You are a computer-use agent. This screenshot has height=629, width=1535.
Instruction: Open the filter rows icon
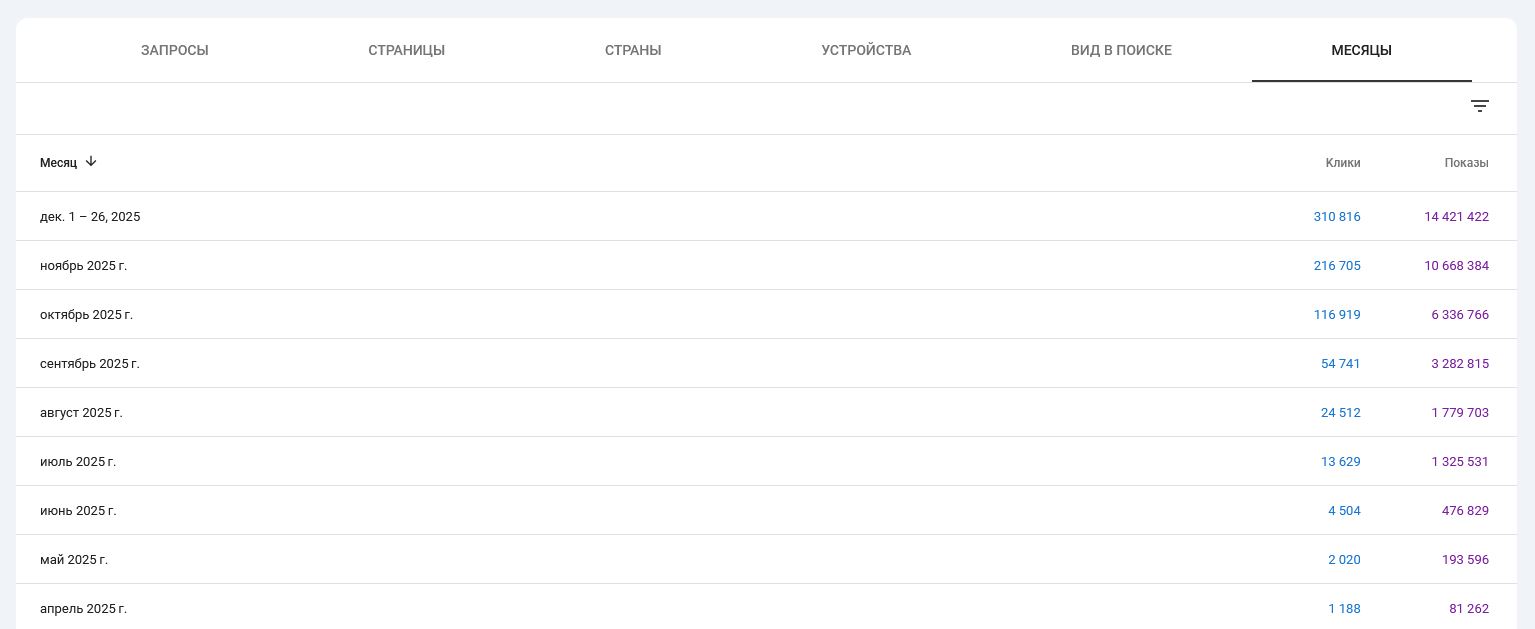[1480, 106]
